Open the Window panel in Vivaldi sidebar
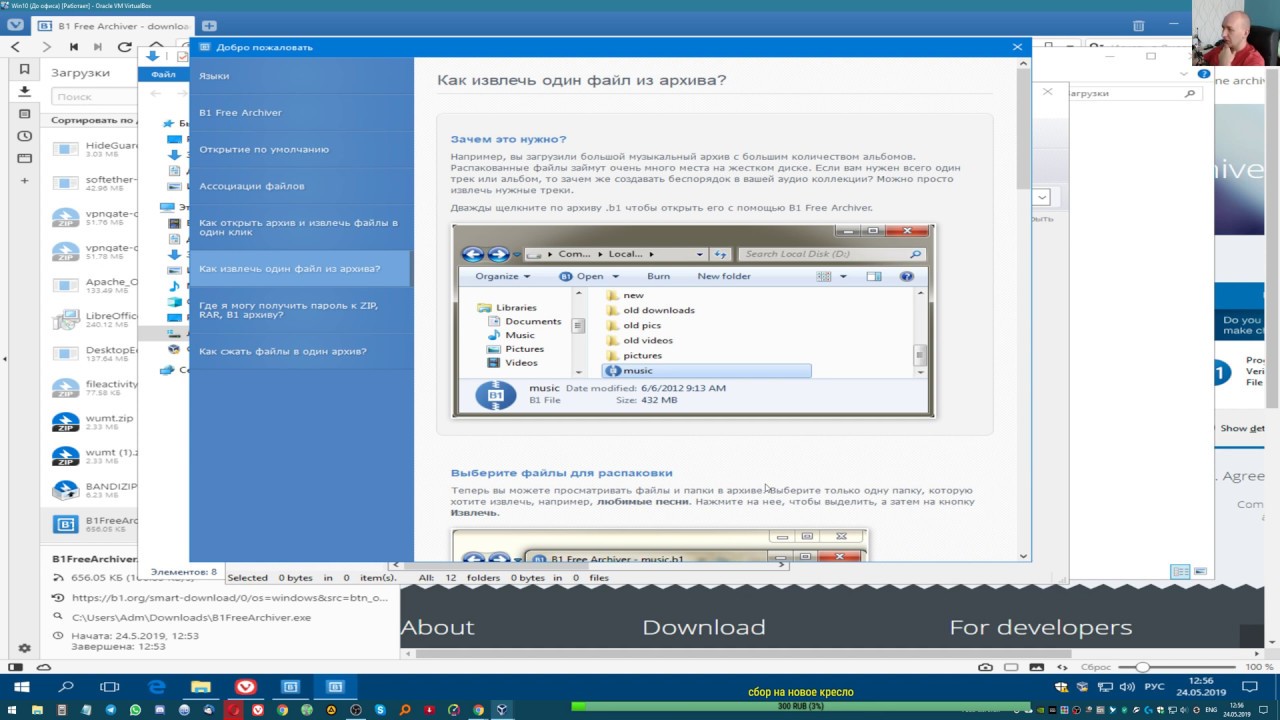 25,158
